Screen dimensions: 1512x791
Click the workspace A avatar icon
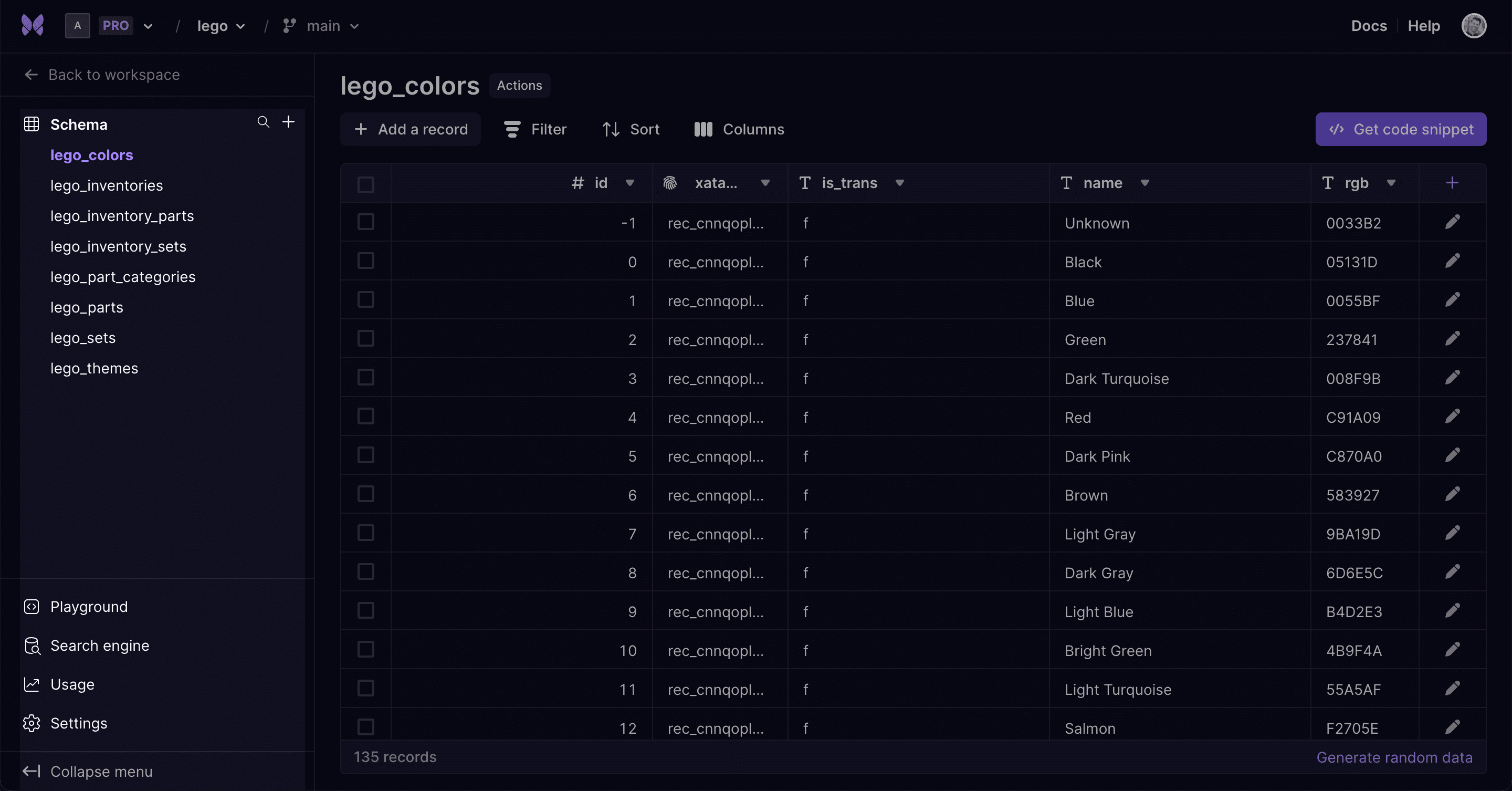[x=78, y=25]
